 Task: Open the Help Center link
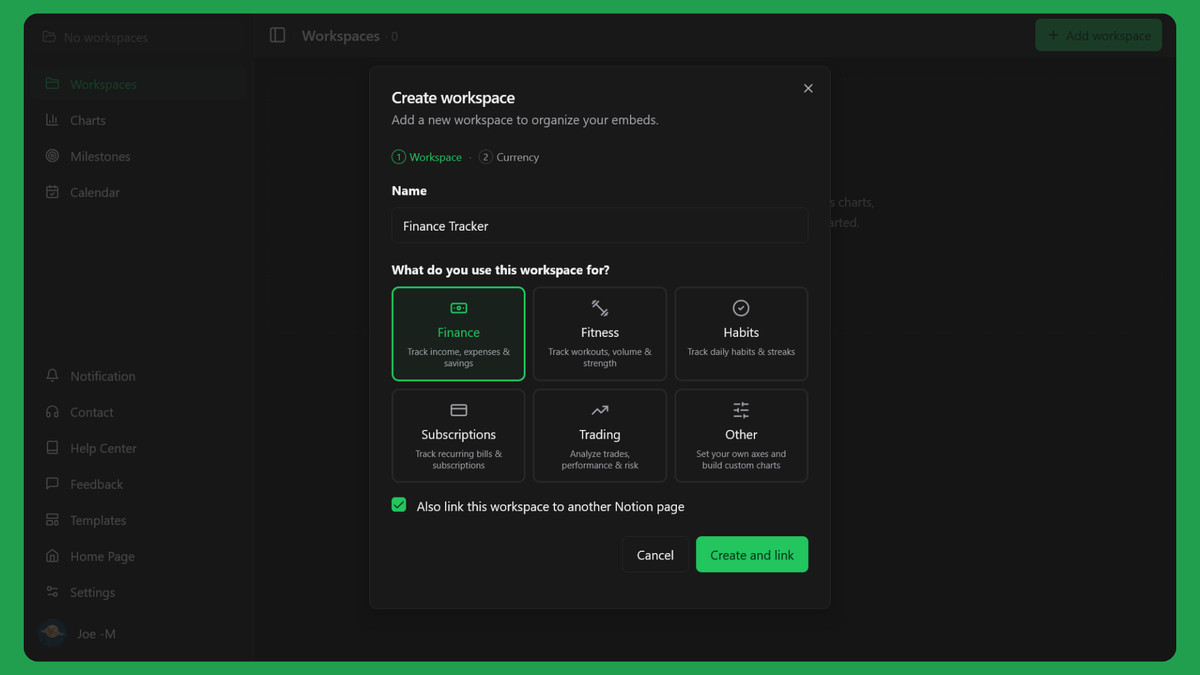[138, 448]
